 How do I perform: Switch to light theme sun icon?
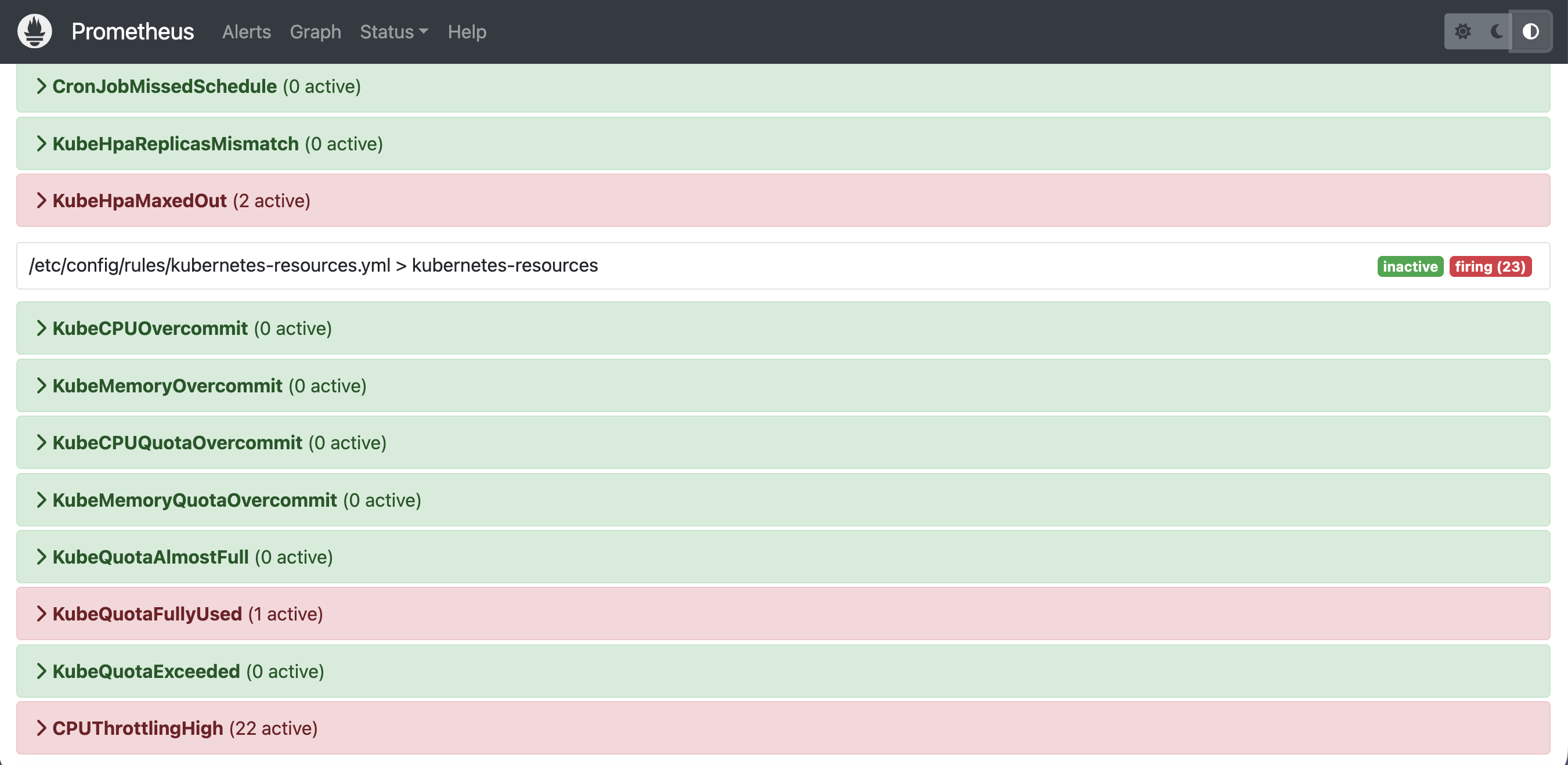point(1464,32)
